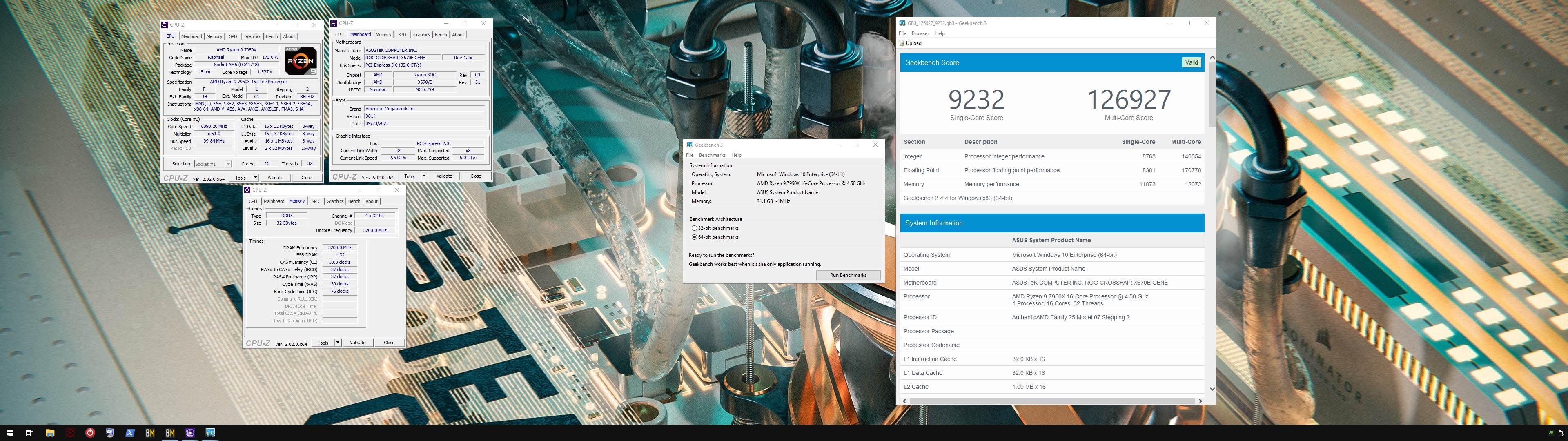Click the scroll down arrow in Geekbench results
The width and height of the screenshot is (1568, 441).
point(1212,389)
